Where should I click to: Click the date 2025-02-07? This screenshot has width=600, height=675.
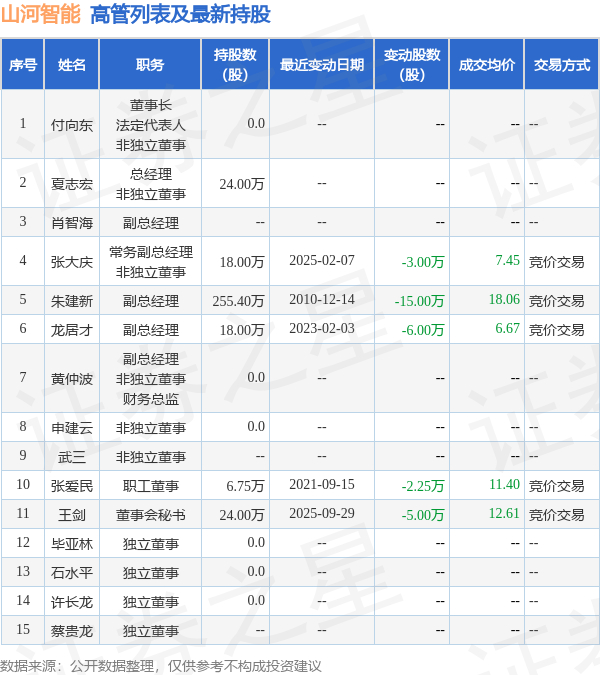[x=322, y=260]
